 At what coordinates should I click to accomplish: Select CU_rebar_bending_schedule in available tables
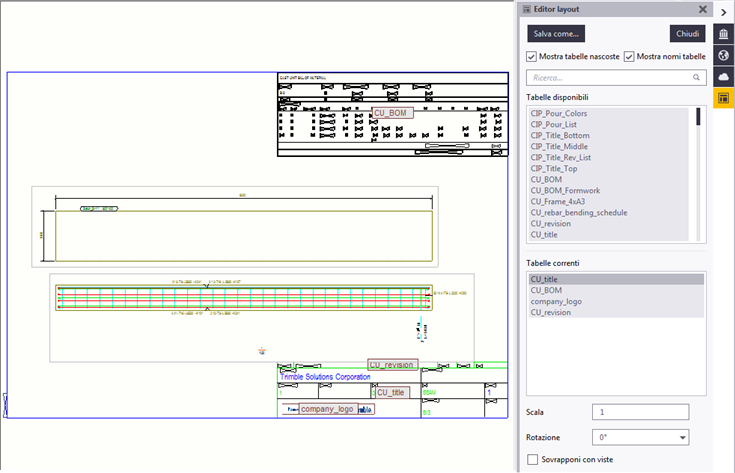pyautogui.click(x=580, y=212)
